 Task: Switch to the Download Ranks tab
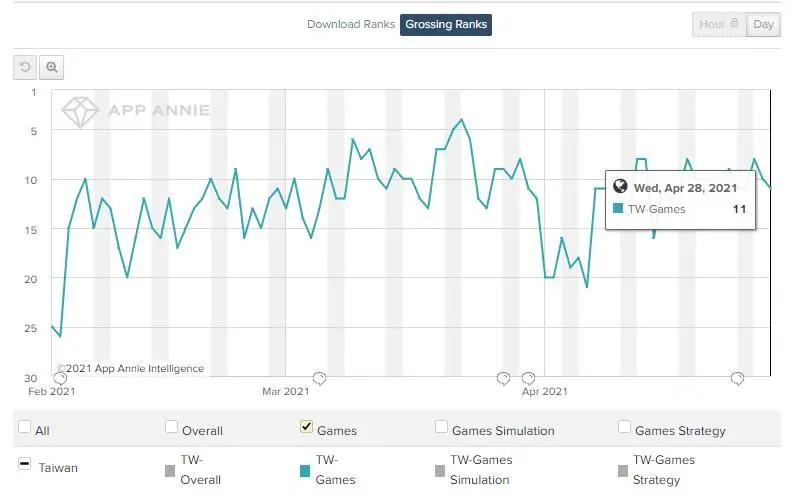349,24
